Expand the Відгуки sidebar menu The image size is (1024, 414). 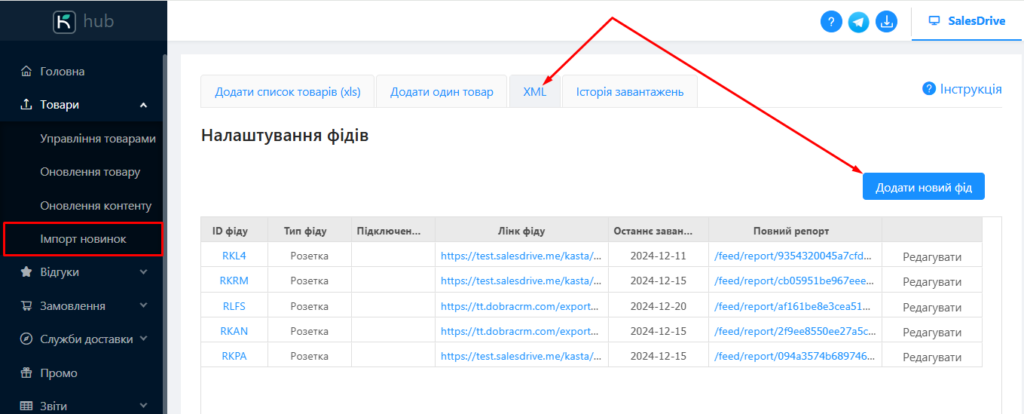click(x=143, y=272)
